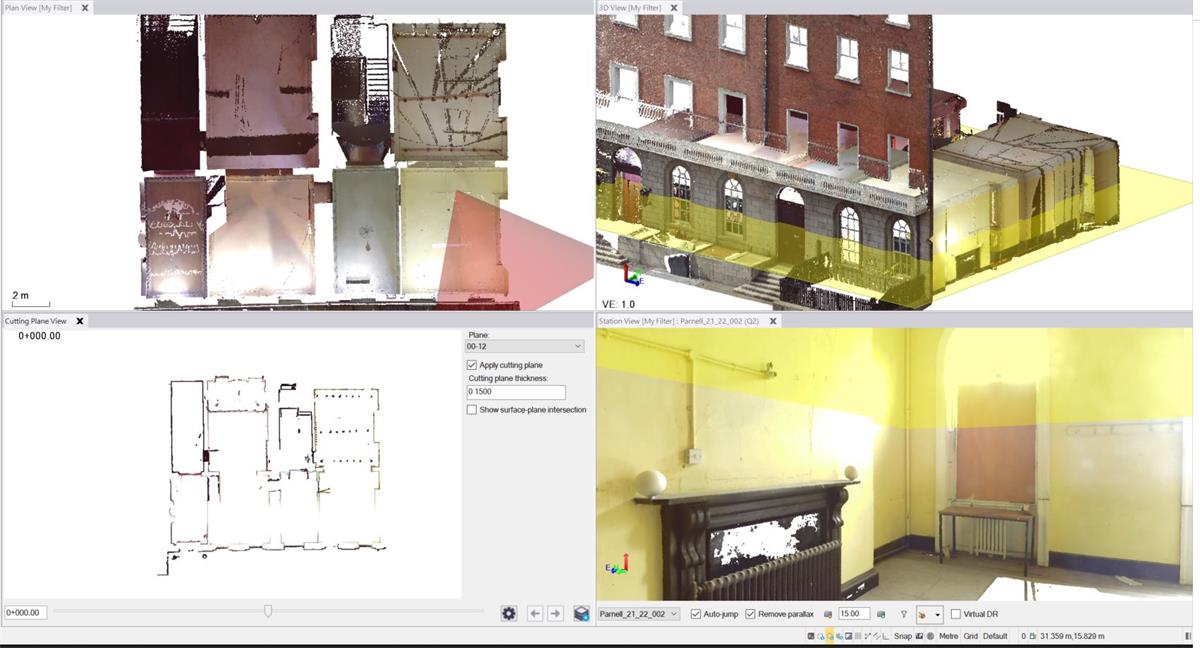Screen dimensions: 1200x648
Task: Click the 3D cube icon in Cutting Plane View
Action: 581,613
